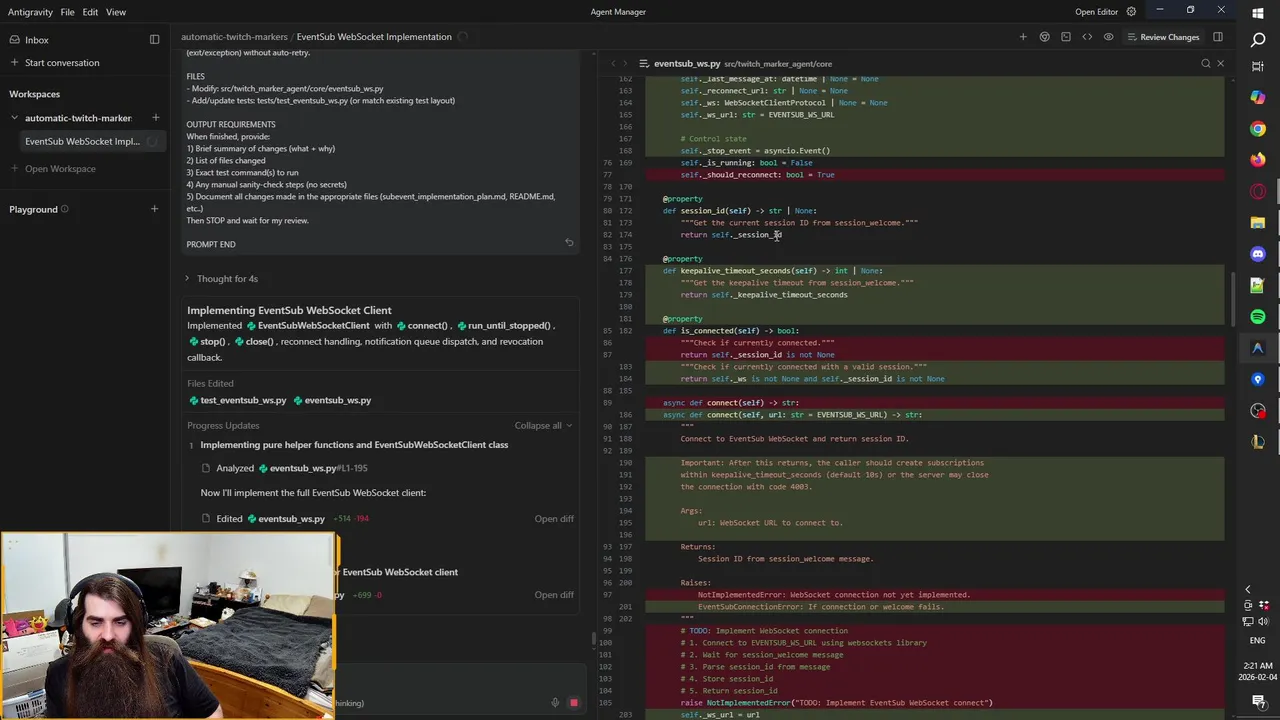The width and height of the screenshot is (1280, 720).
Task: Open eventsub_ws.py from Files Edited
Action: pyautogui.click(x=332, y=401)
